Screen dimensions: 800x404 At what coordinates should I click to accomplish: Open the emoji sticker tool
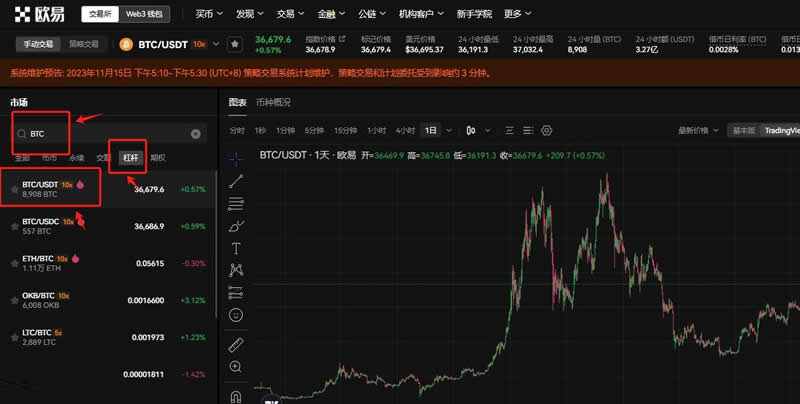(236, 314)
